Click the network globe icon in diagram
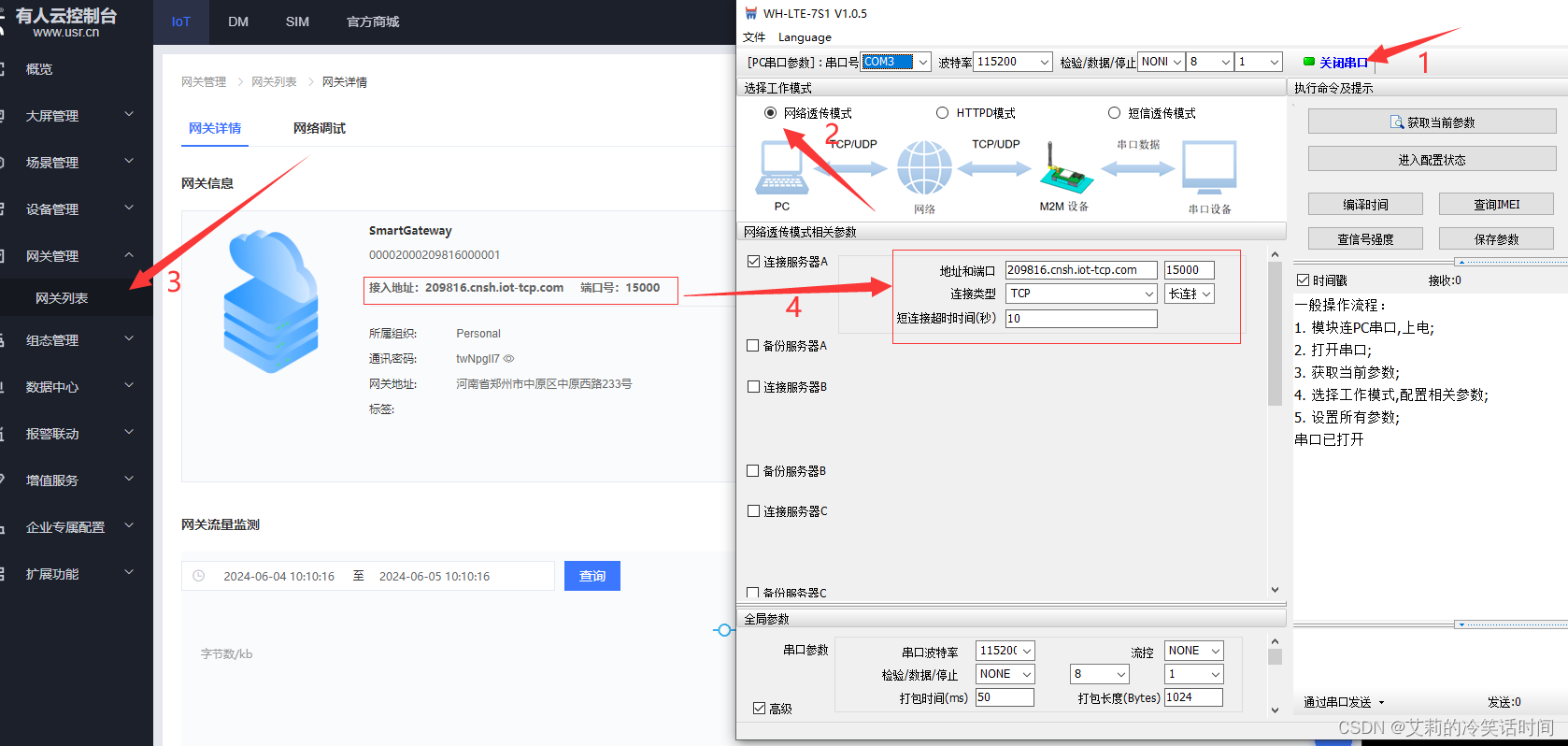Image resolution: width=1568 pixels, height=746 pixels. point(924,168)
